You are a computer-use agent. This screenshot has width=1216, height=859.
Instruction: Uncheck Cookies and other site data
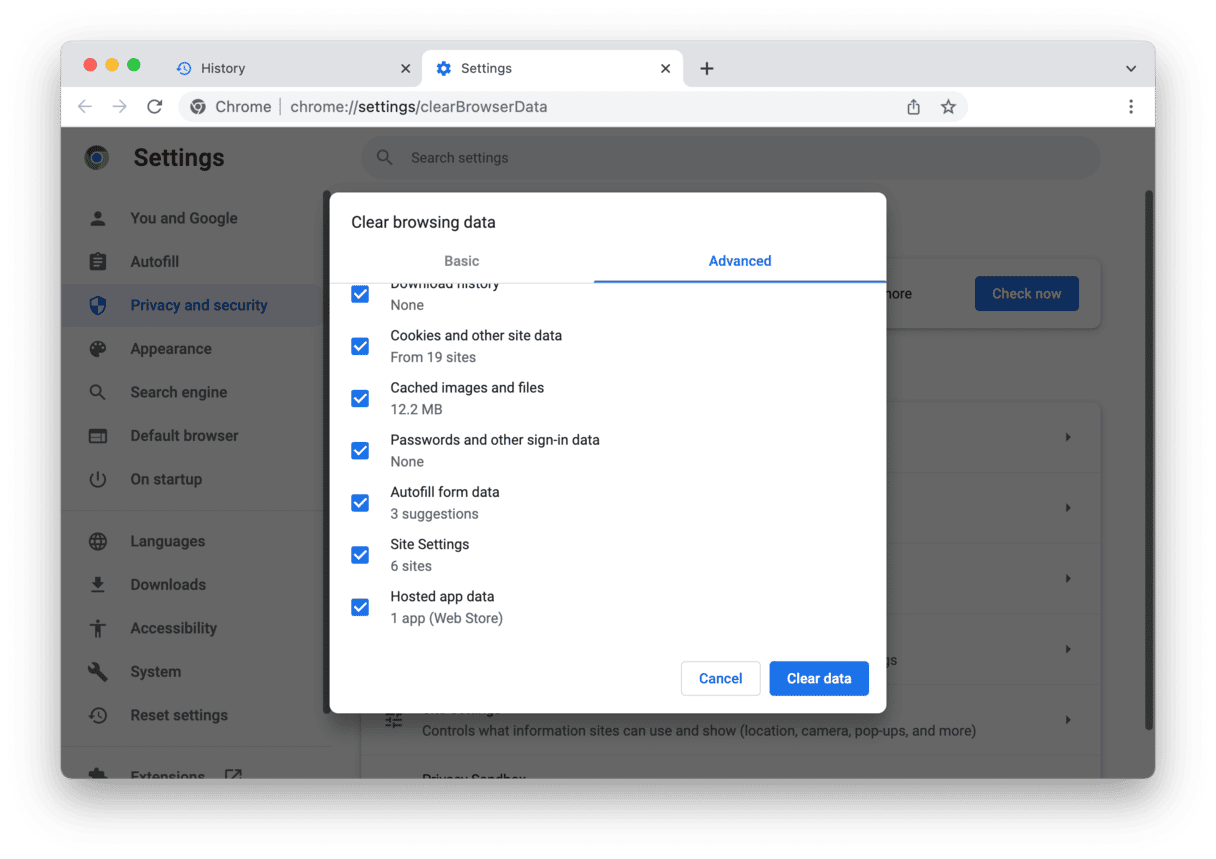pyautogui.click(x=360, y=346)
